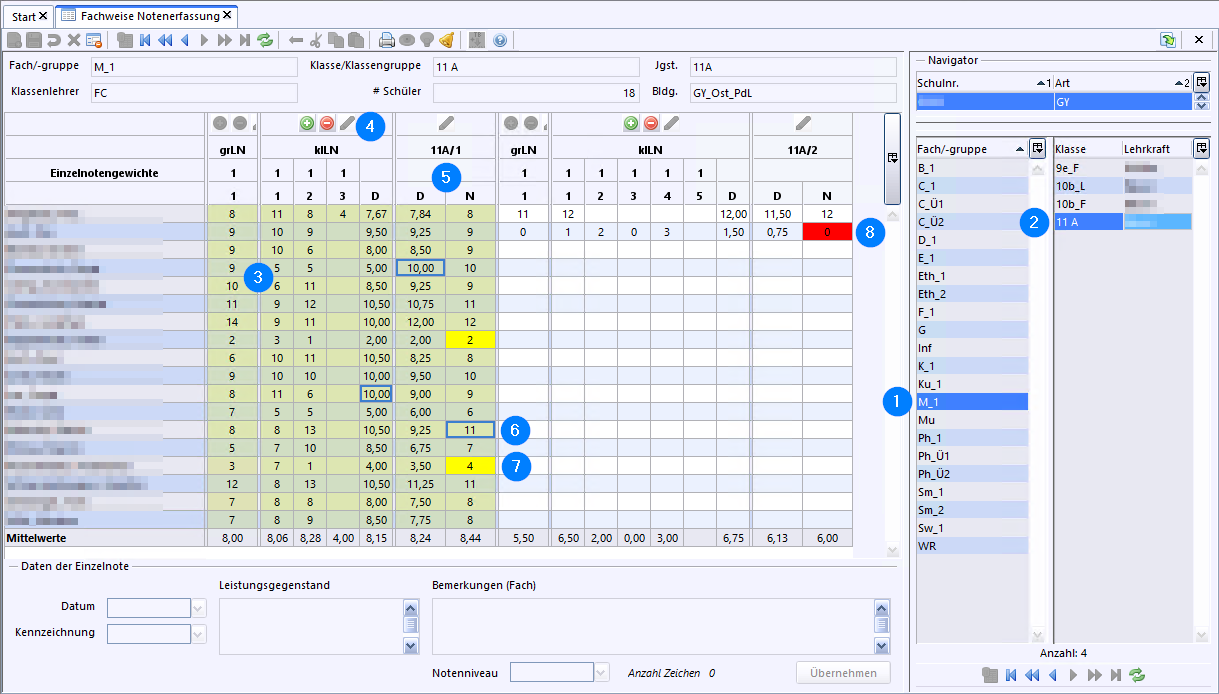
Task: Go to previous record in main toolbar
Action: [185, 40]
